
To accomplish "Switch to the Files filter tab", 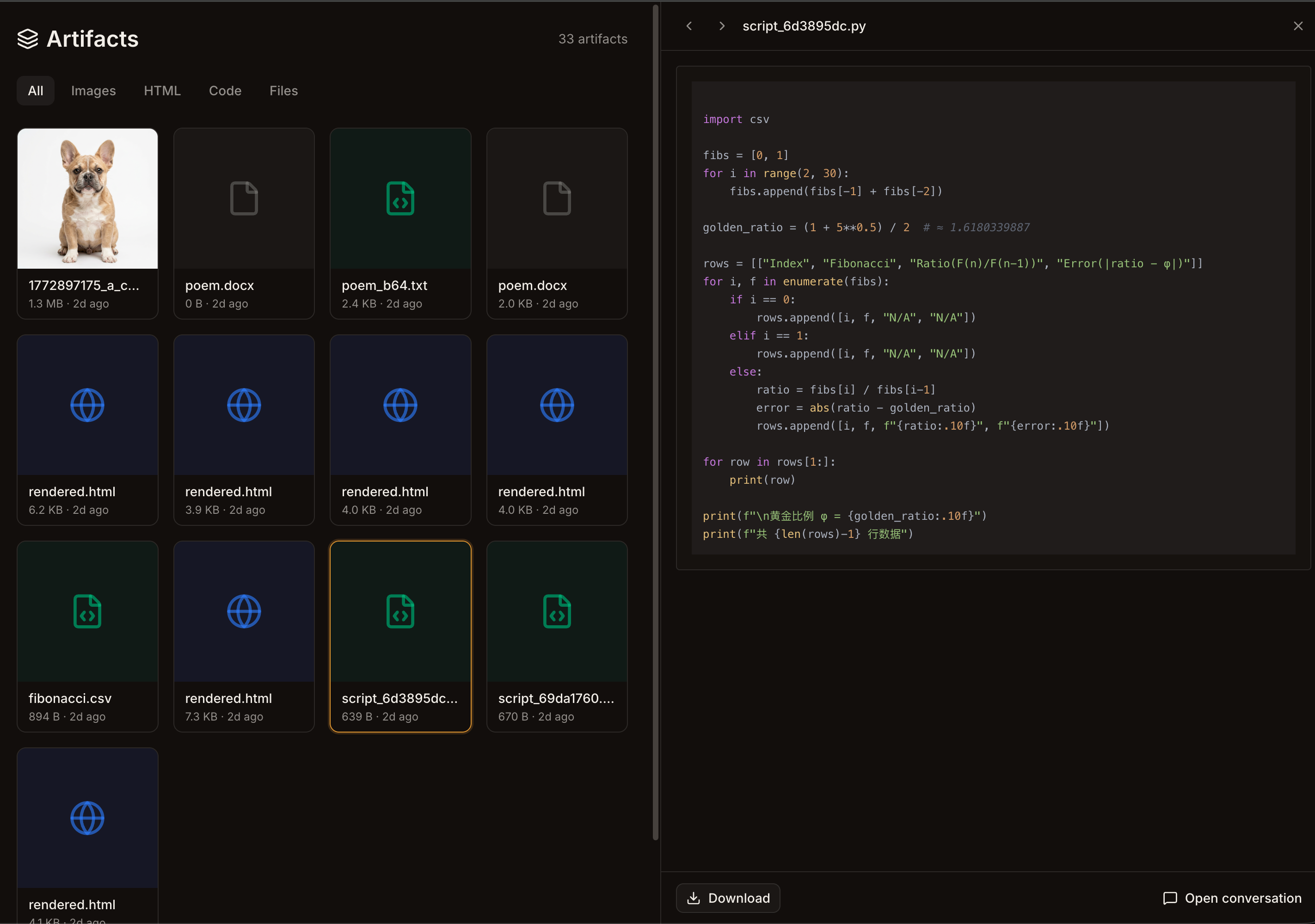I will click(x=283, y=91).
